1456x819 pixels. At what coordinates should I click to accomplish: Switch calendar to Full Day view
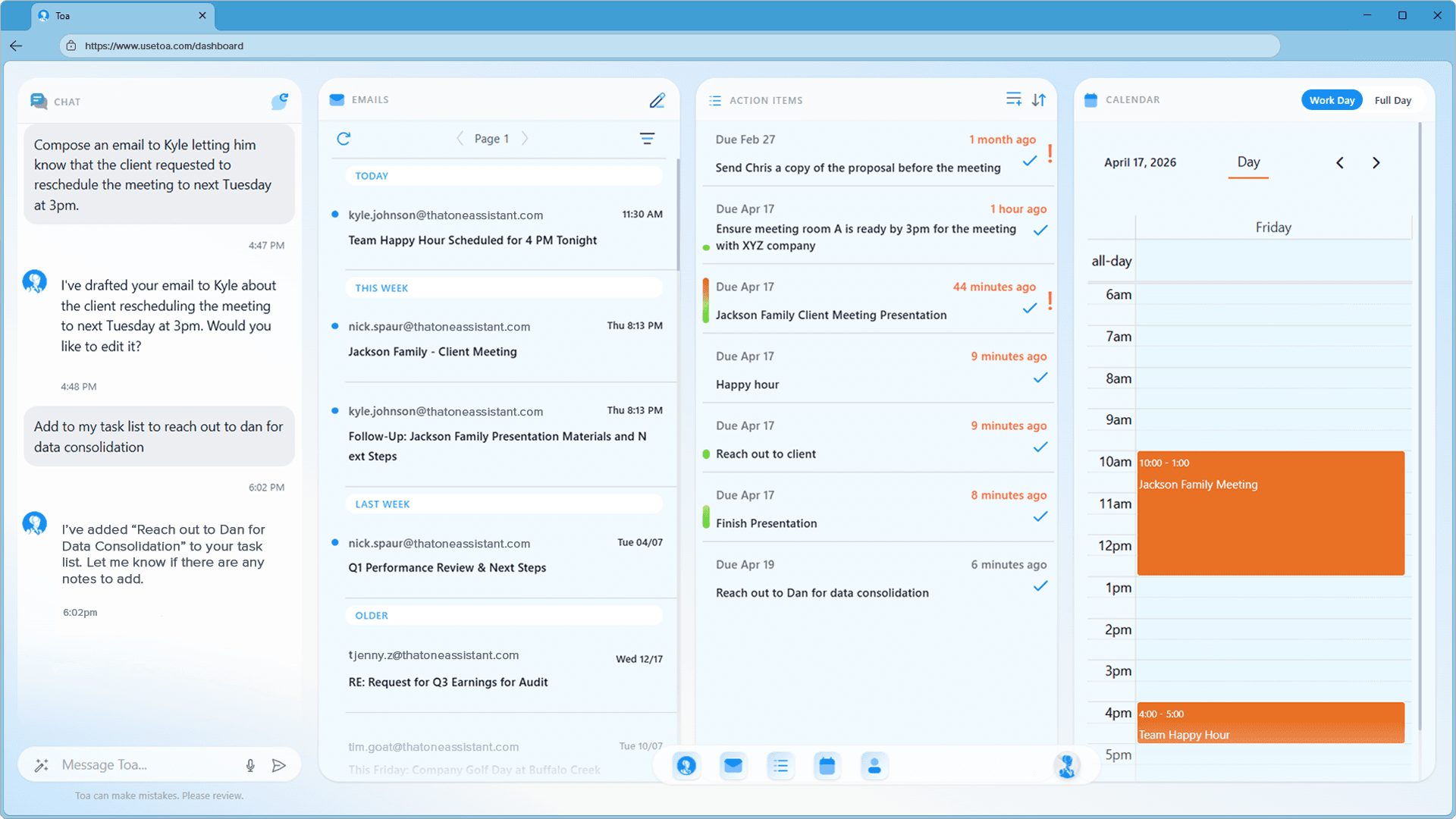[1392, 100]
